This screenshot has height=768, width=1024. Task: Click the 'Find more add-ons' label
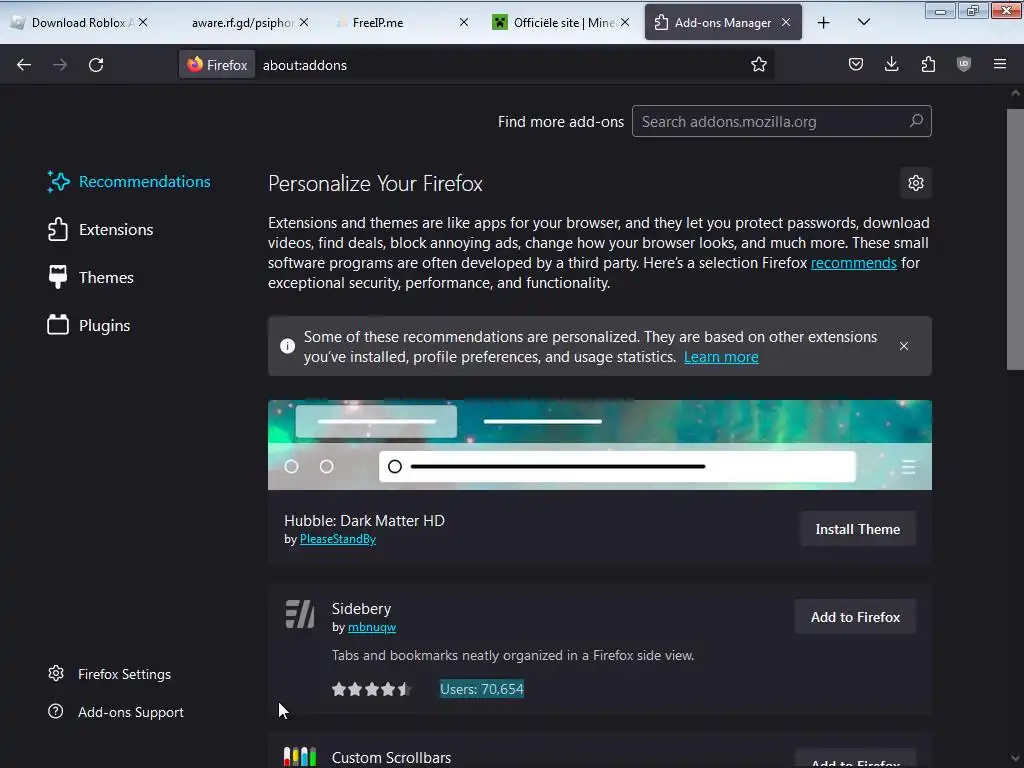point(560,121)
